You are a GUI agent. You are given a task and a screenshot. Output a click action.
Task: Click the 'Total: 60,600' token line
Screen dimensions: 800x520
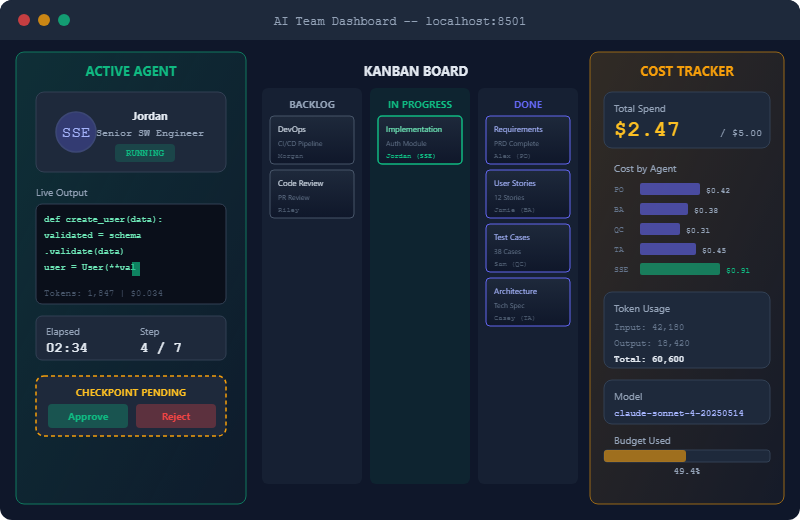click(x=649, y=359)
